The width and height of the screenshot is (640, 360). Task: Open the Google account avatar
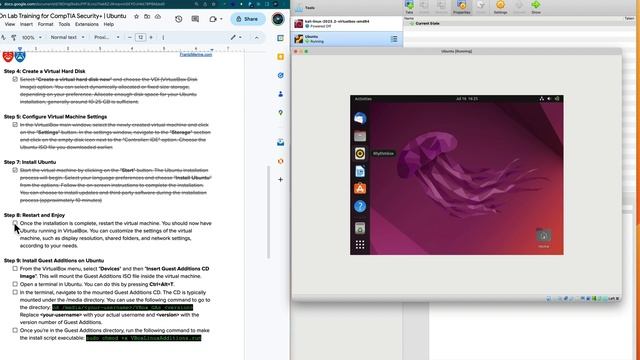point(278,19)
